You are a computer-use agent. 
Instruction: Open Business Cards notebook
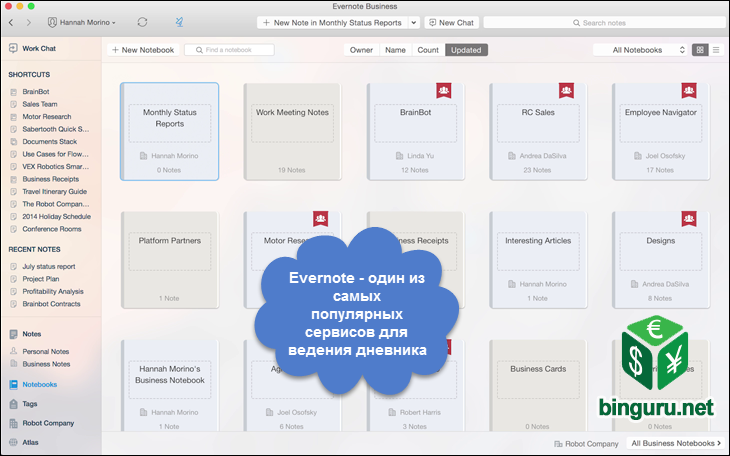click(538, 386)
